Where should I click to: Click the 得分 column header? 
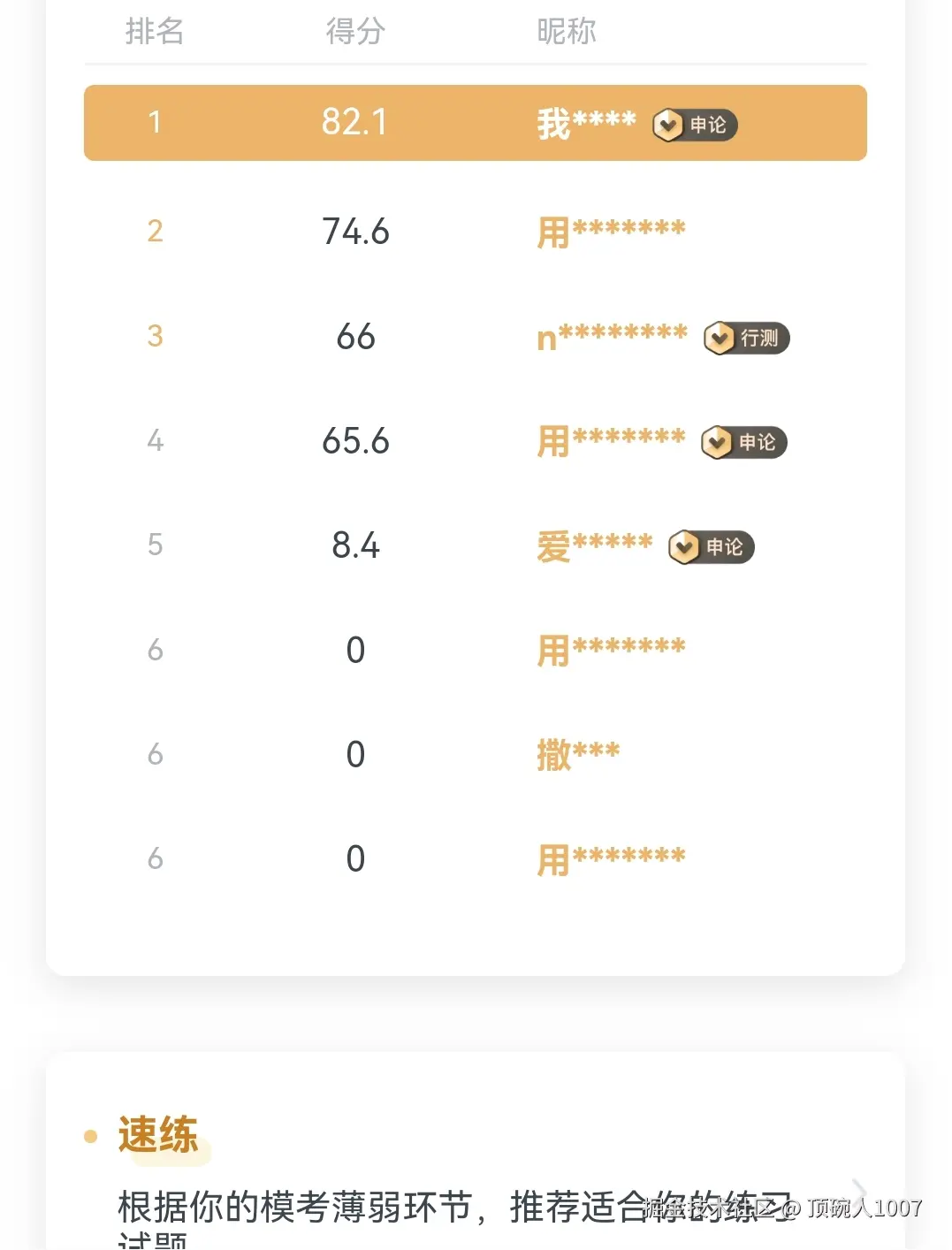click(x=355, y=32)
